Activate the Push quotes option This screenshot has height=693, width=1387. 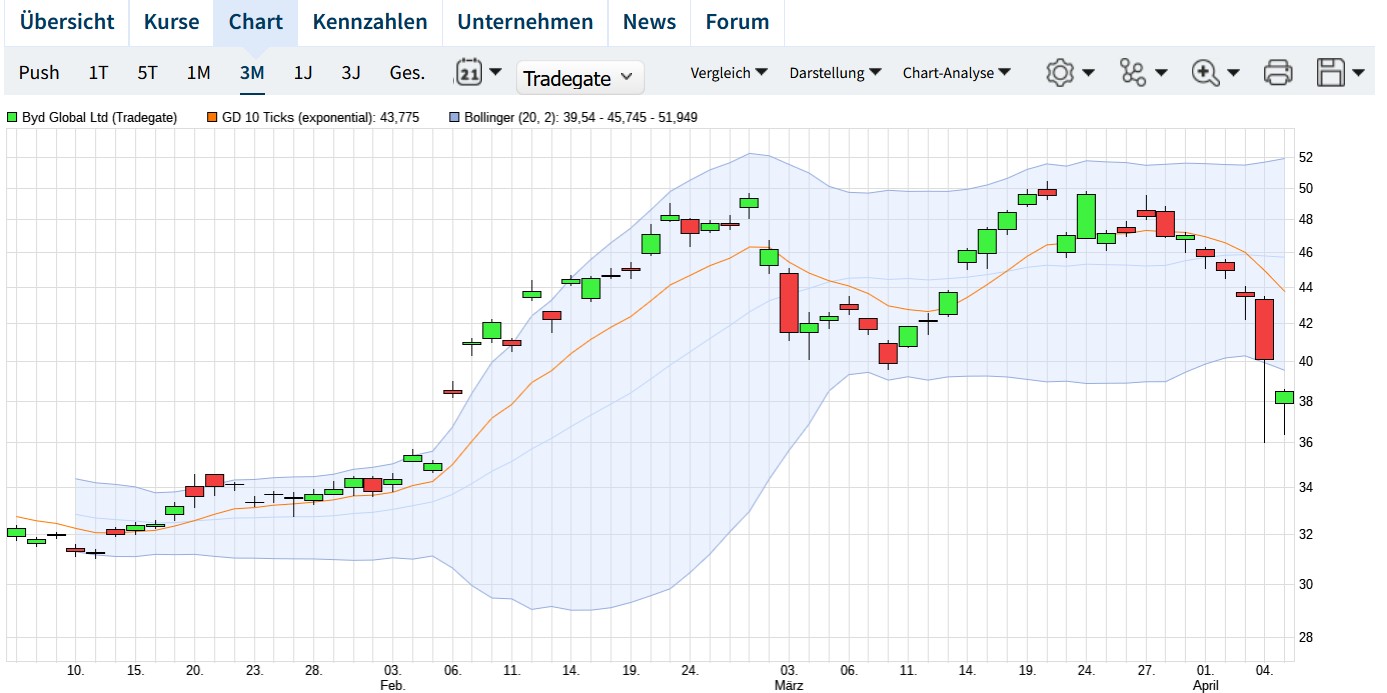[x=39, y=72]
